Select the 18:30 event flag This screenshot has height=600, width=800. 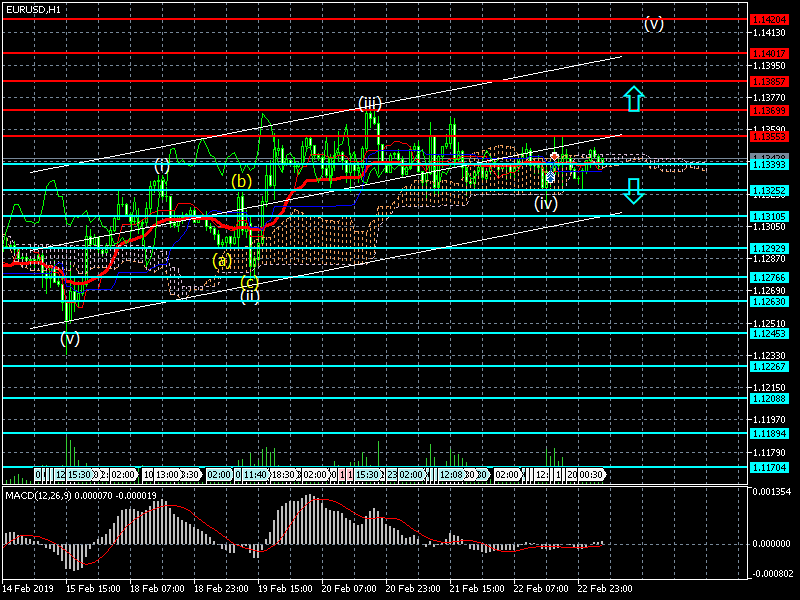click(x=284, y=475)
